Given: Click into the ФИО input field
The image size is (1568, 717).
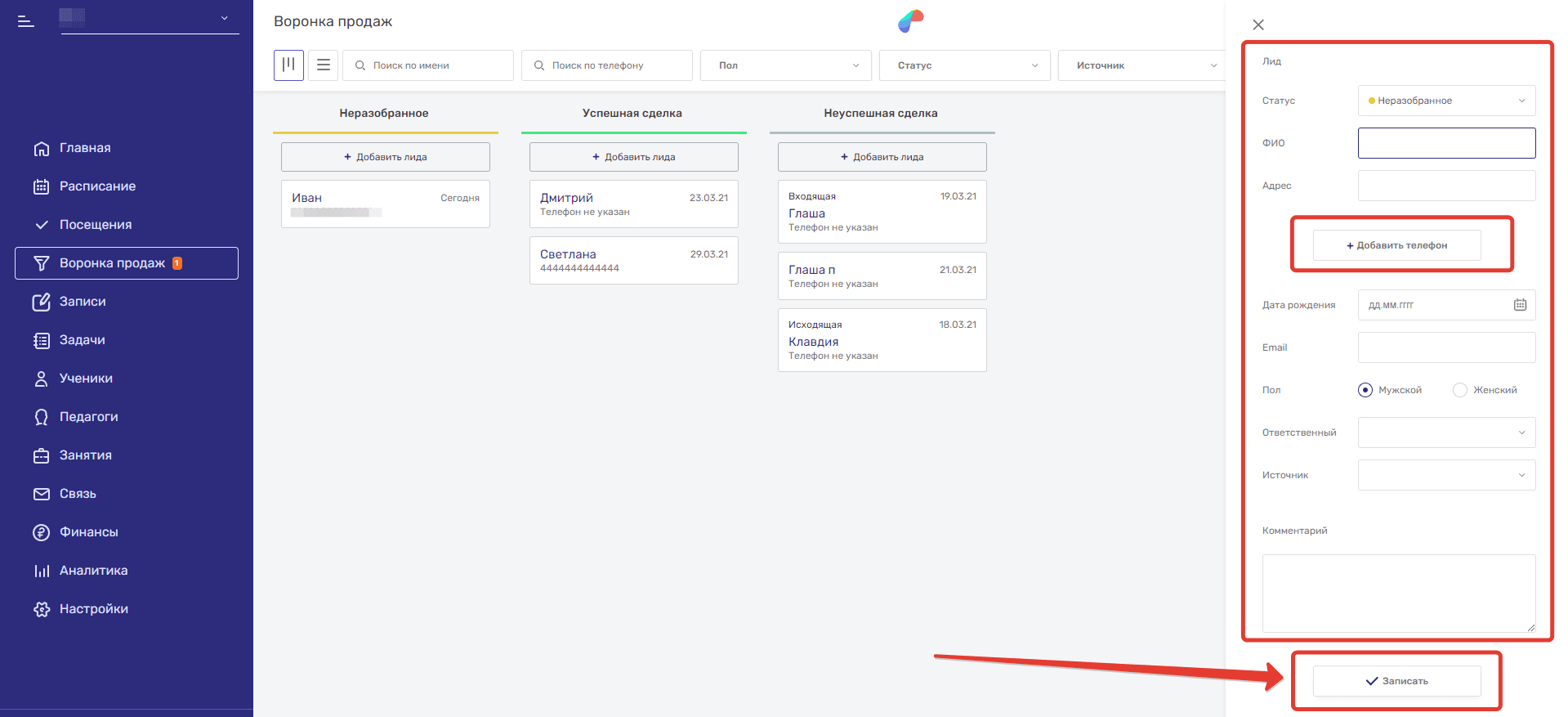Looking at the screenshot, I should (x=1446, y=143).
